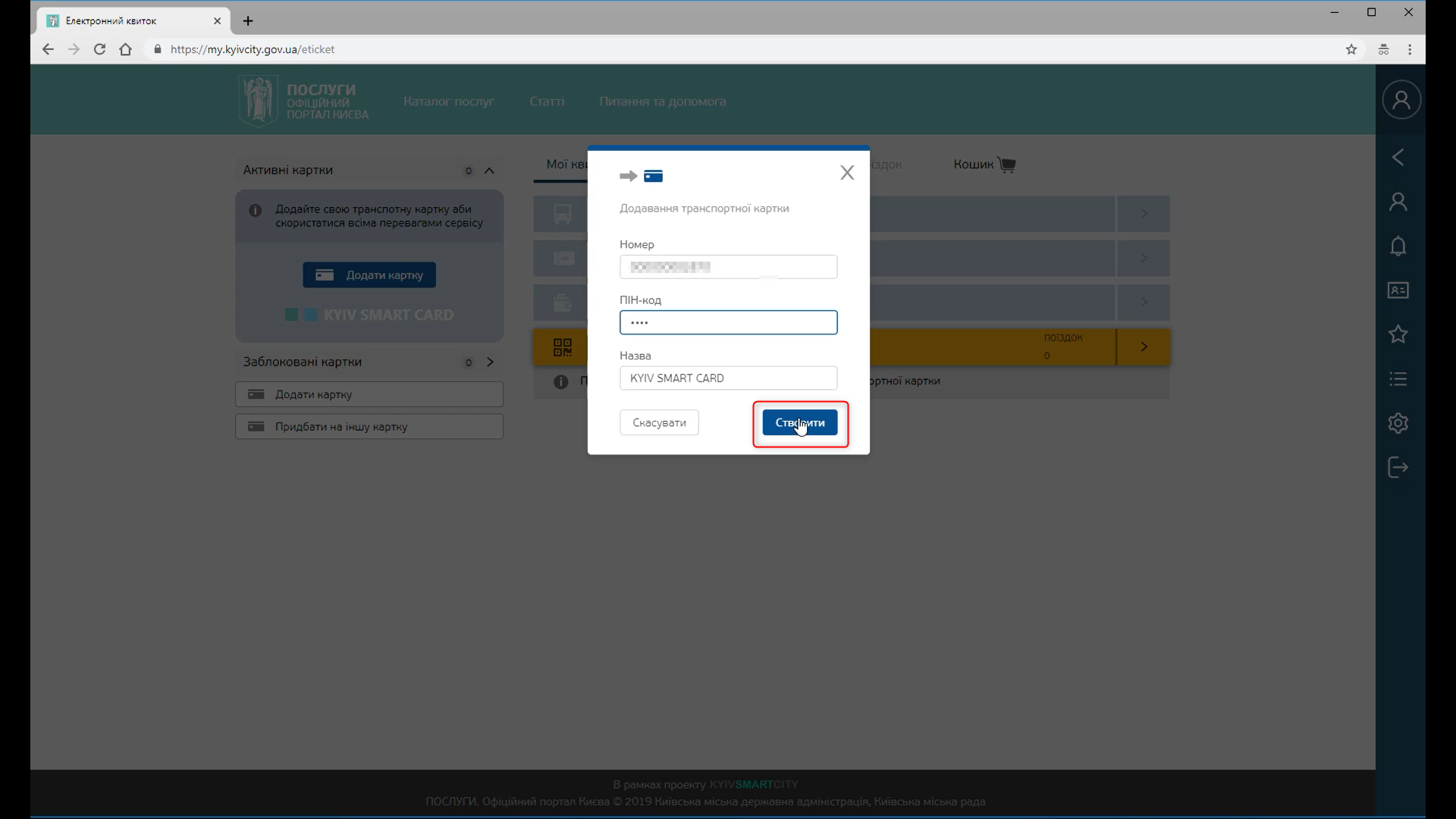Screen dimensions: 1456x819
Task: Click the Назва field with KYIV SMART CARD
Action: click(728, 378)
